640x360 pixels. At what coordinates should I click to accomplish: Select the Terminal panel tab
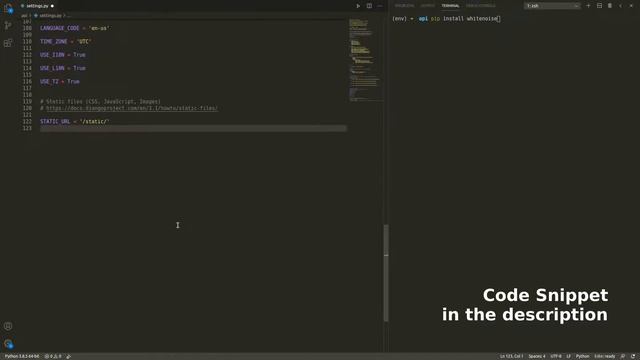coord(450,6)
